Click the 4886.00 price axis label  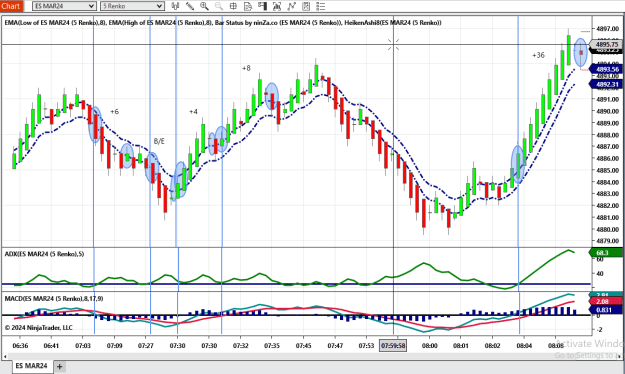pyautogui.click(x=608, y=158)
